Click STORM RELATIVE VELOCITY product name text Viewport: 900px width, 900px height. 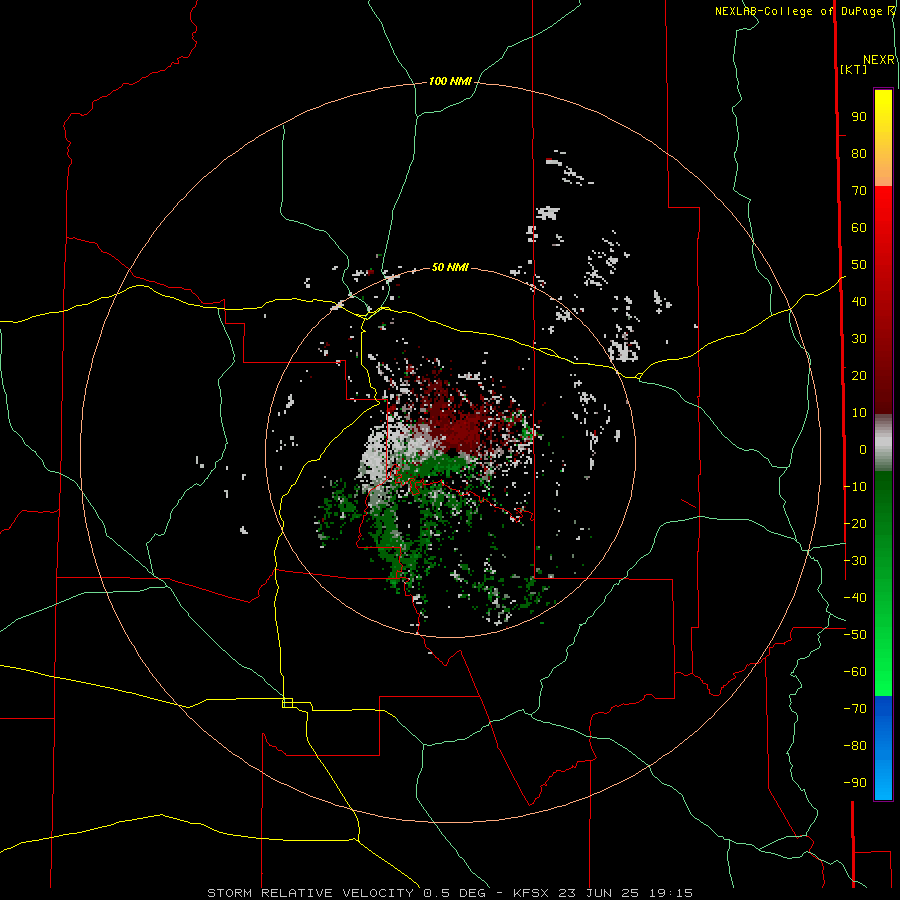pyautogui.click(x=310, y=893)
